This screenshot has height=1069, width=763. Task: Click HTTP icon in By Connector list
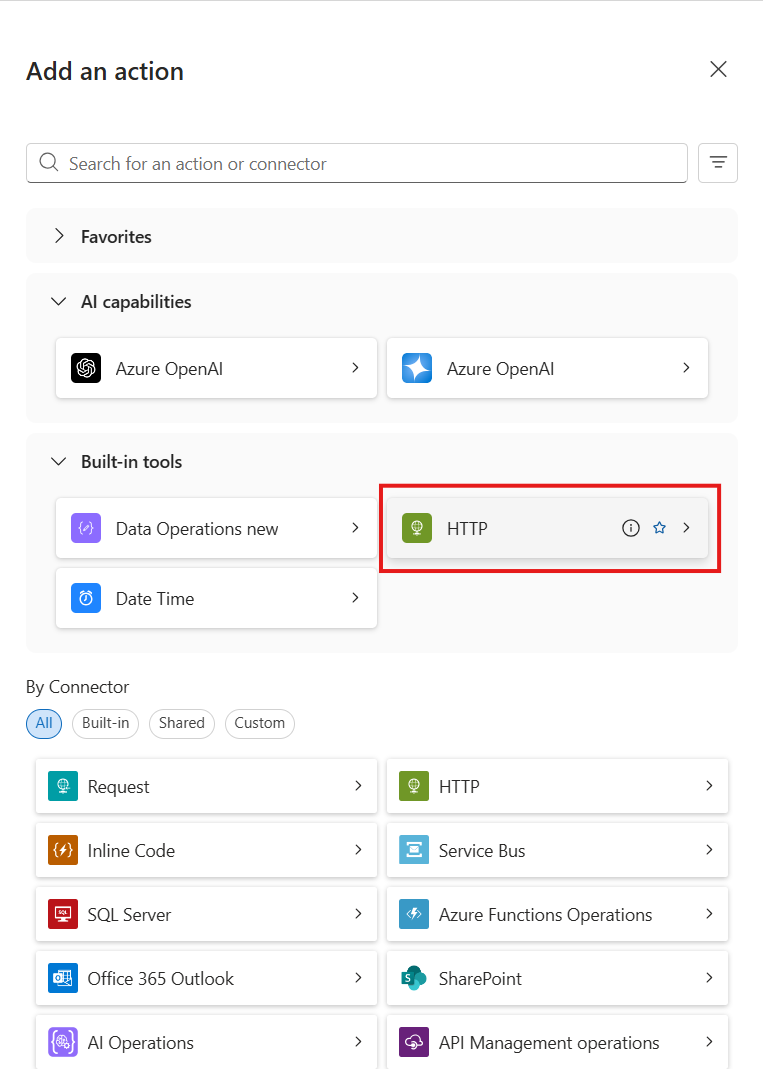tap(414, 786)
